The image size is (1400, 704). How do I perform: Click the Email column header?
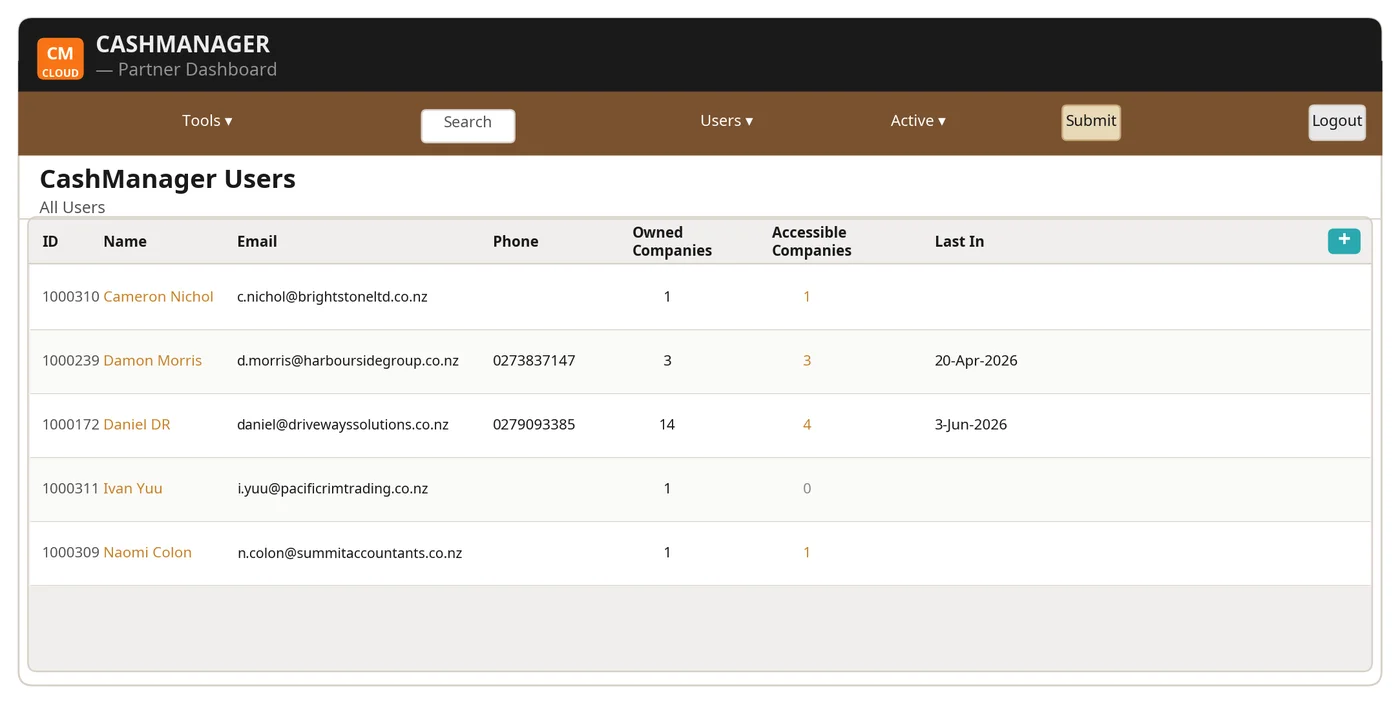257,242
